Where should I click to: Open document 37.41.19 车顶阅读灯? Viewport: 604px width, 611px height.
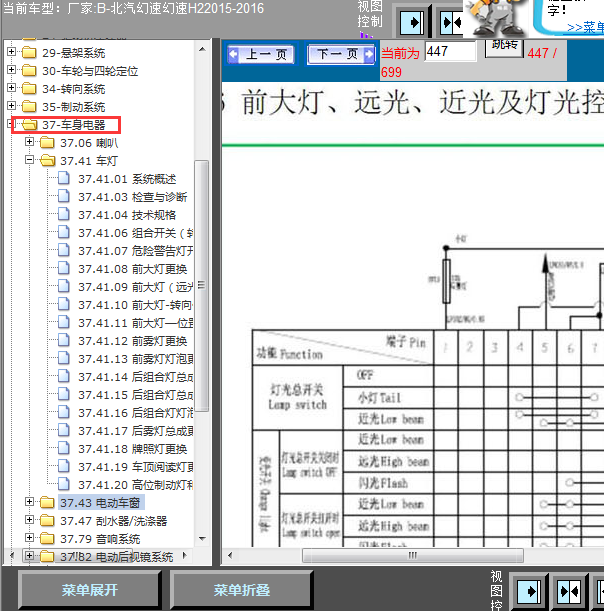tap(135, 467)
